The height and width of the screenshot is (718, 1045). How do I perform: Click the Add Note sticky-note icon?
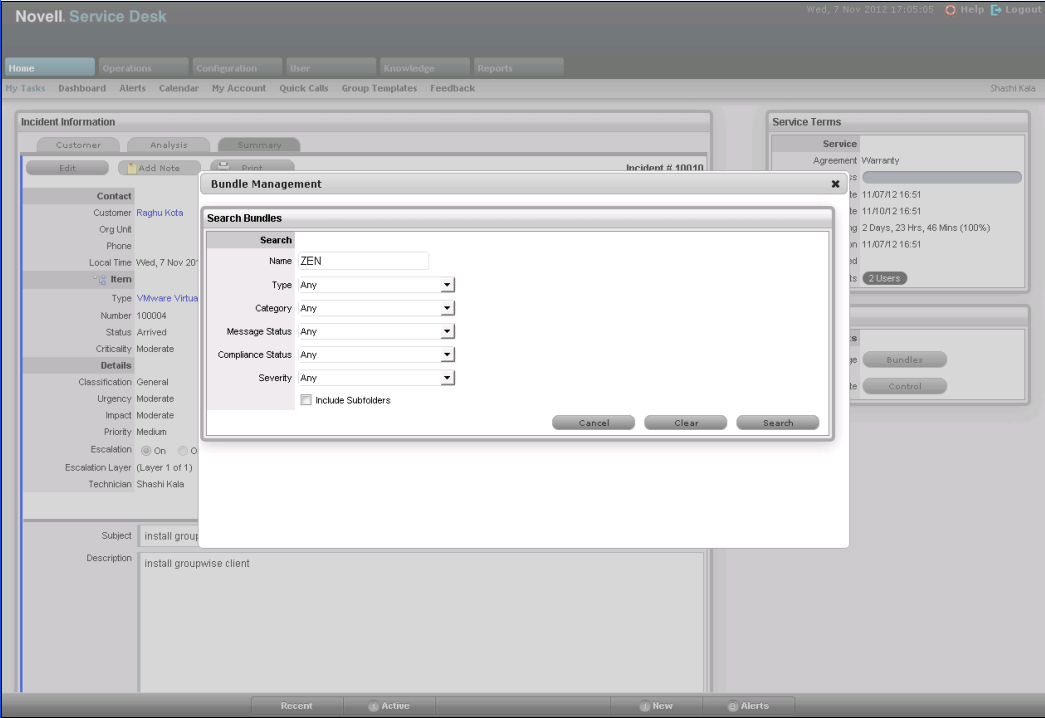coord(129,168)
